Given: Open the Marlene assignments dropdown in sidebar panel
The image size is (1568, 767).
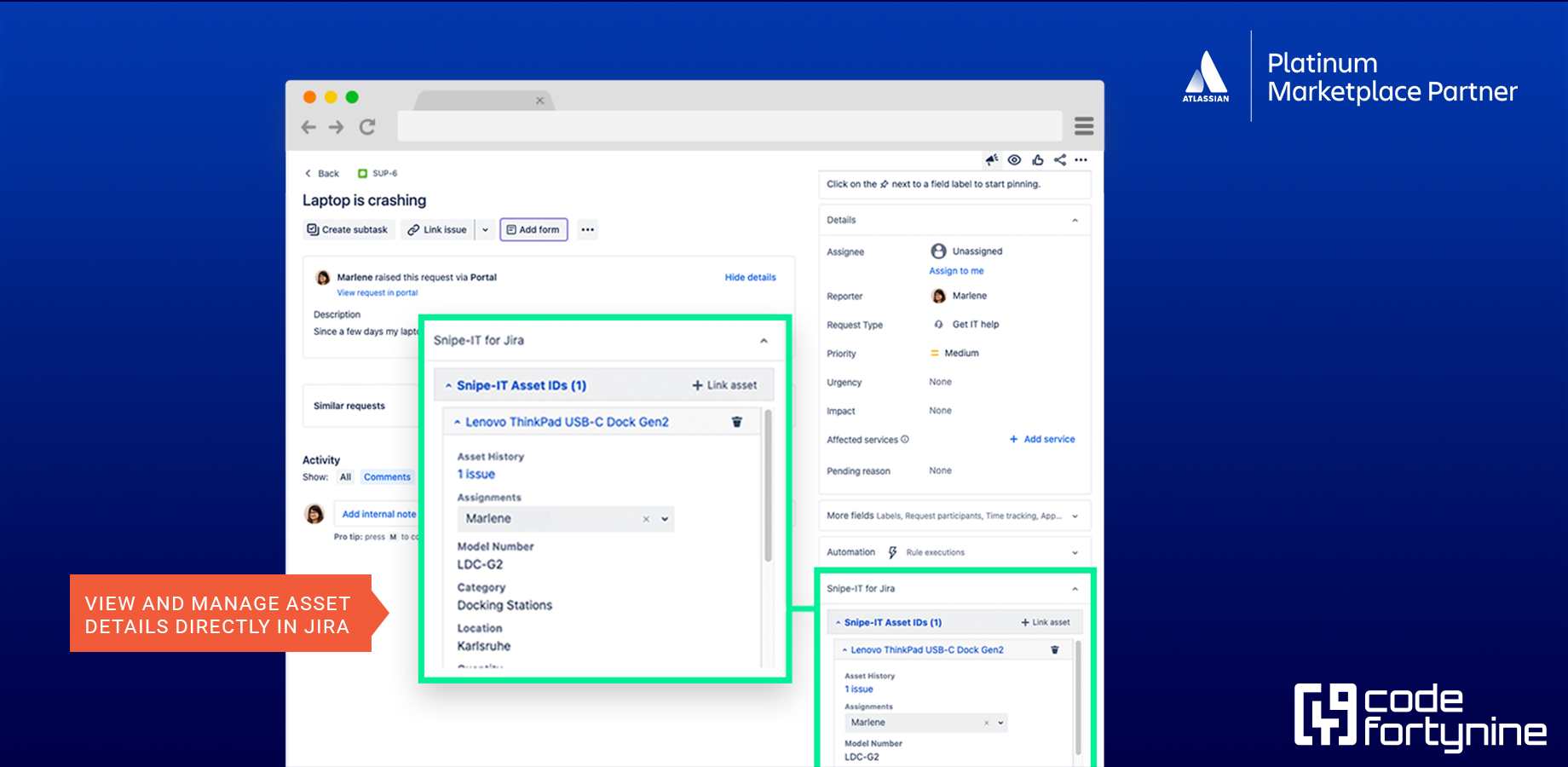Looking at the screenshot, I should pyautogui.click(x=1000, y=723).
